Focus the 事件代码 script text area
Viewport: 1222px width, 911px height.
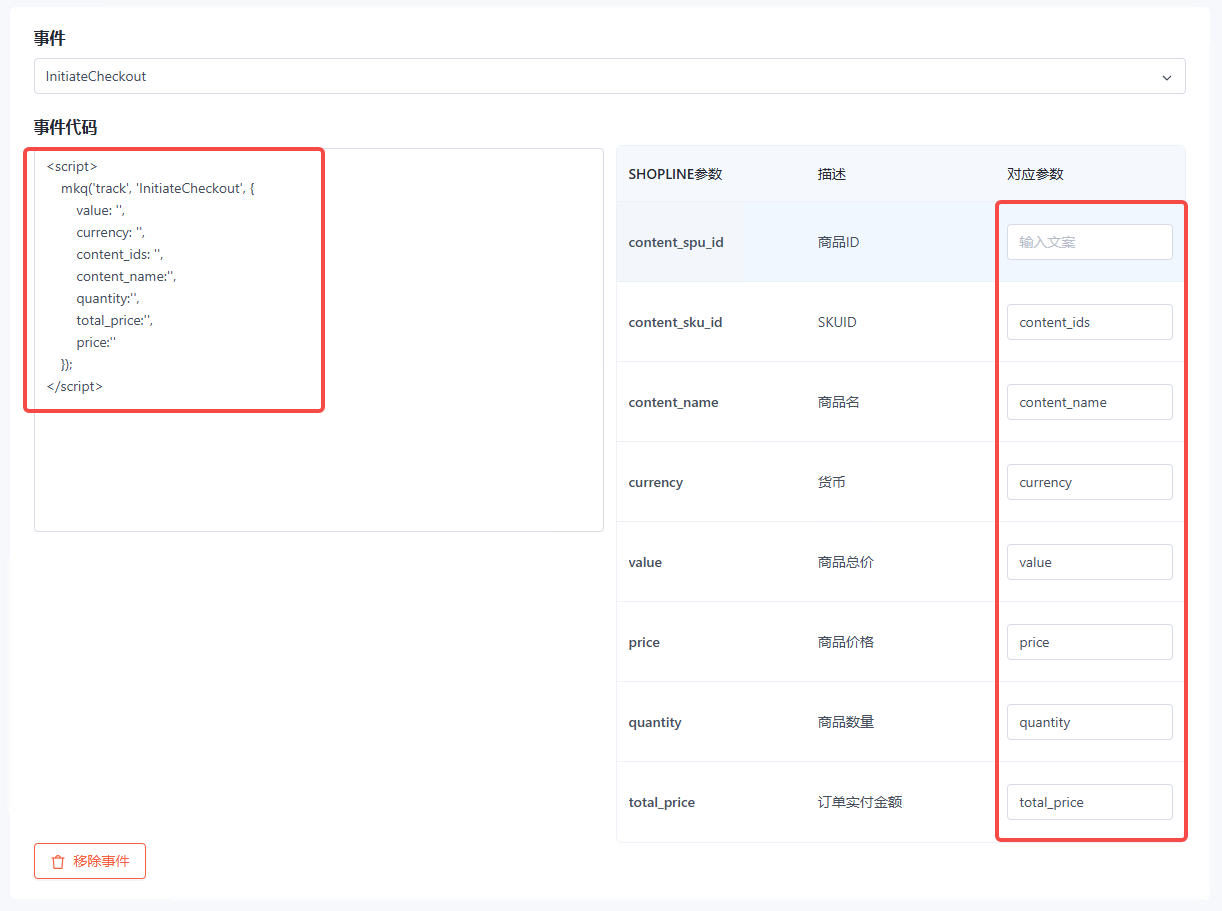tap(319, 340)
